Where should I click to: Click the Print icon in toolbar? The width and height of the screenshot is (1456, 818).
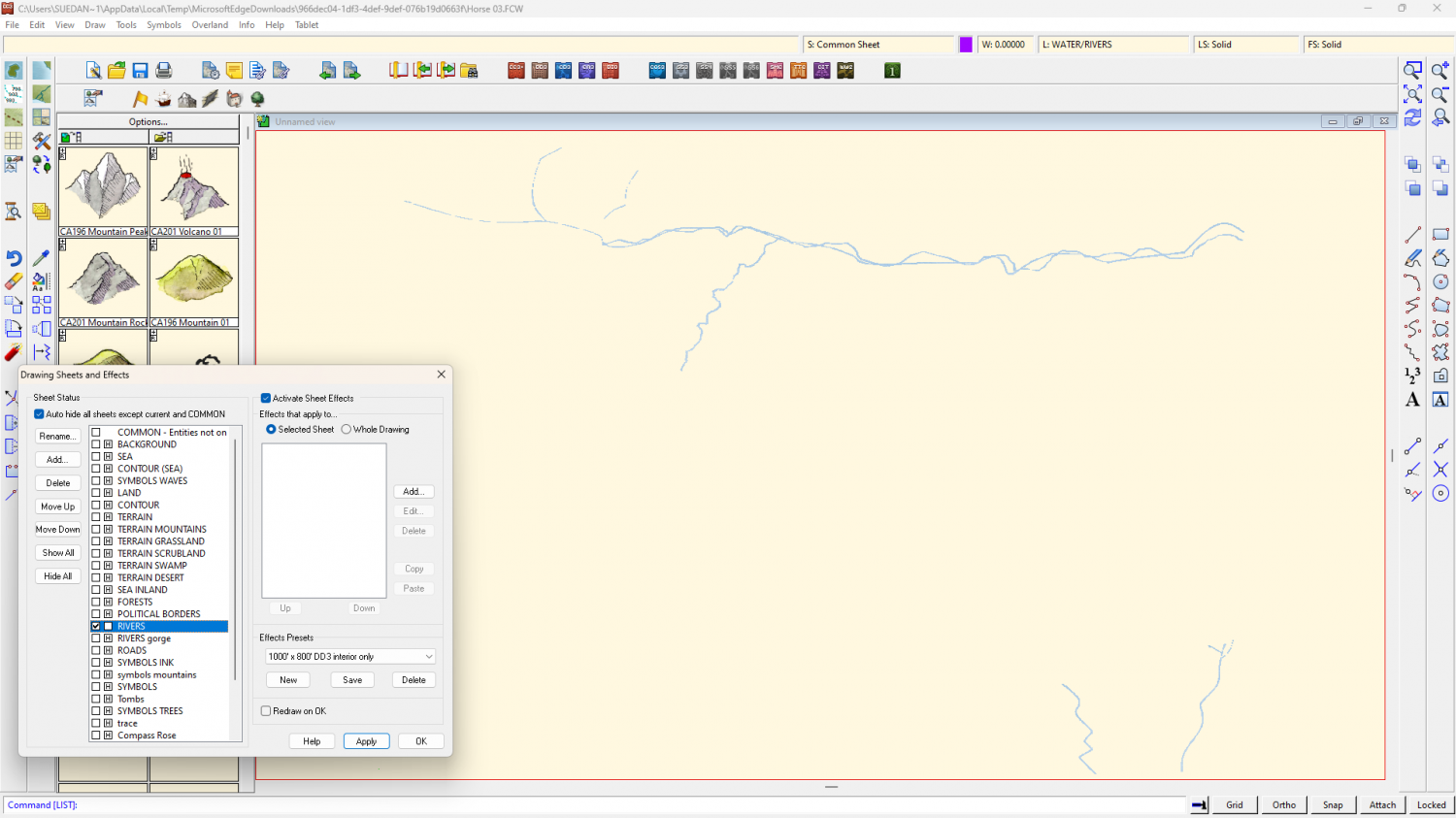pos(164,71)
